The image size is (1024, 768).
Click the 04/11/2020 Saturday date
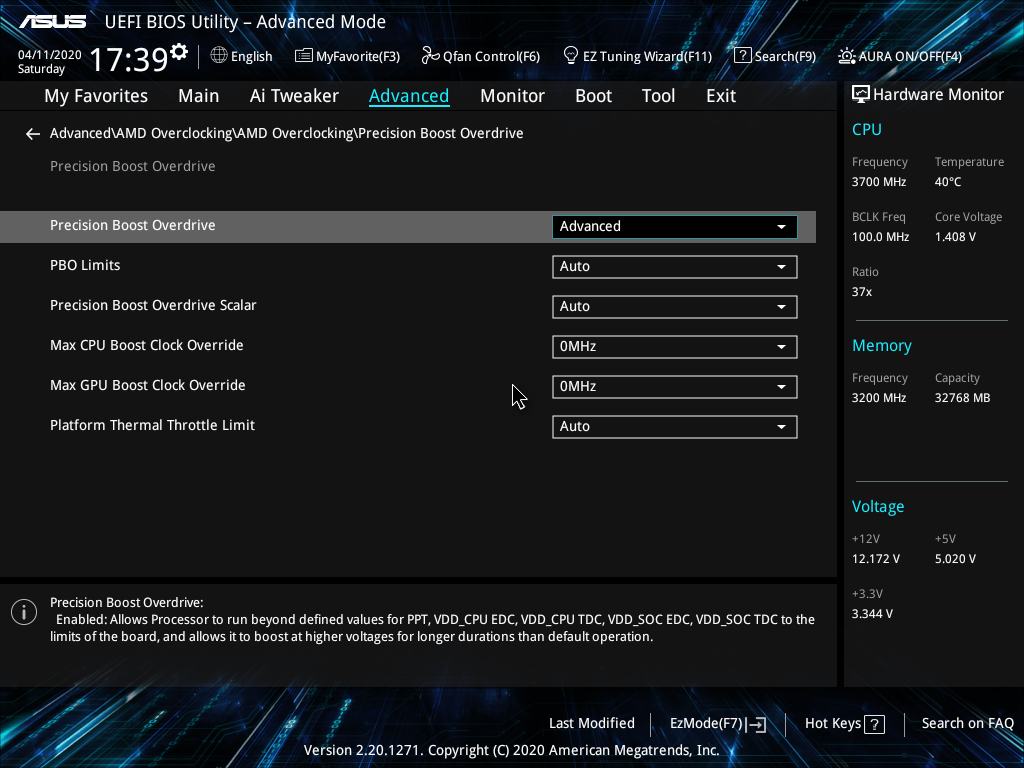[50, 62]
